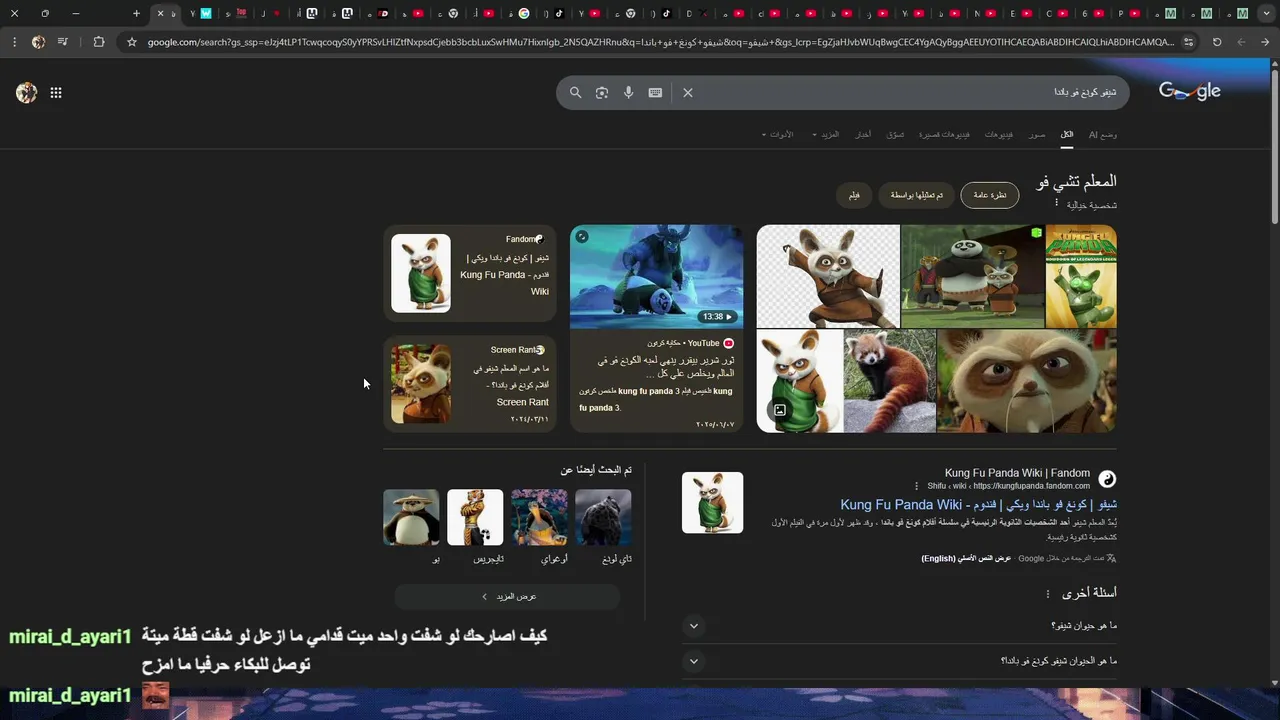This screenshot has width=1280, height=720.
Task: Open site settings tune icon in address bar
Action: point(1188,42)
